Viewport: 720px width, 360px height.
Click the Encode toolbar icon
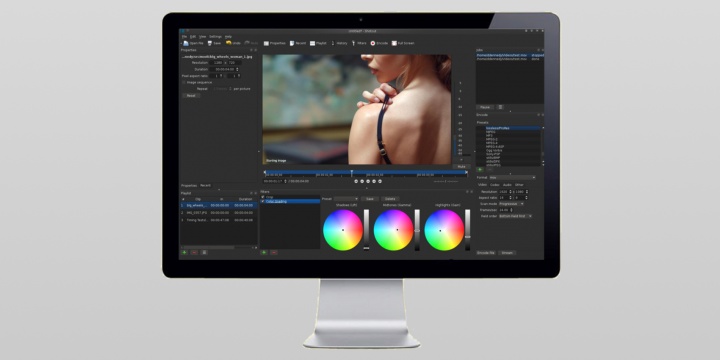373,43
